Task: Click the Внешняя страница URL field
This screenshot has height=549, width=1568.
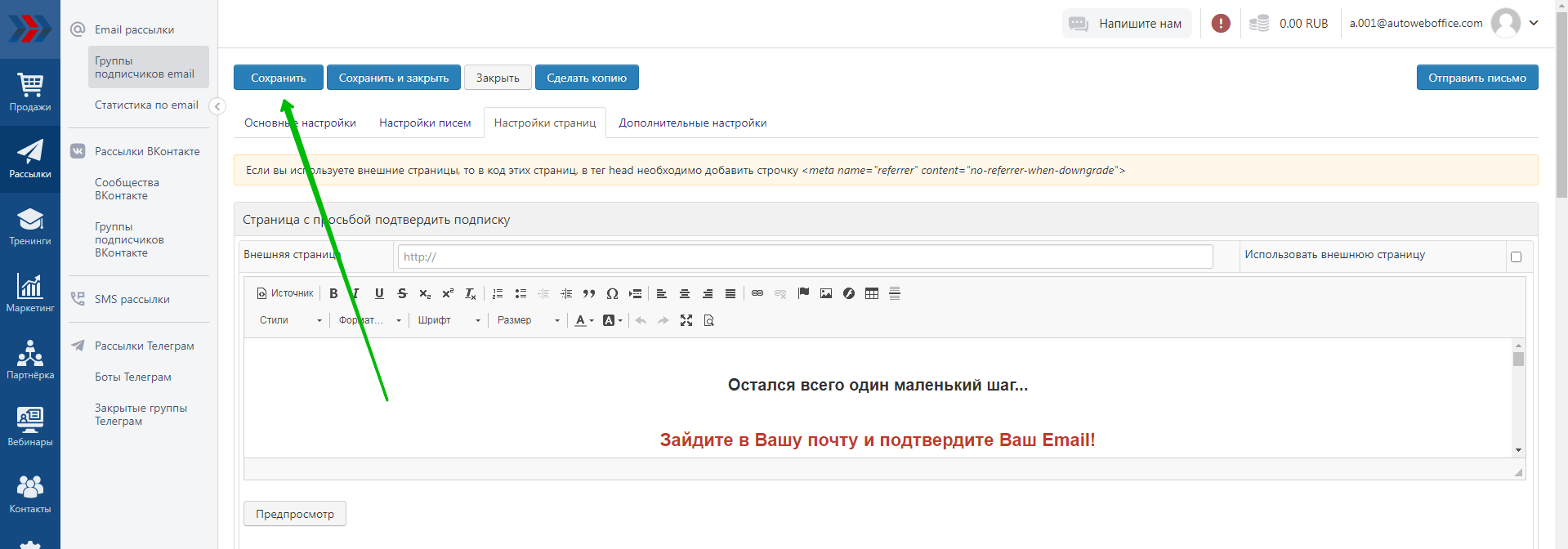Action: [805, 257]
